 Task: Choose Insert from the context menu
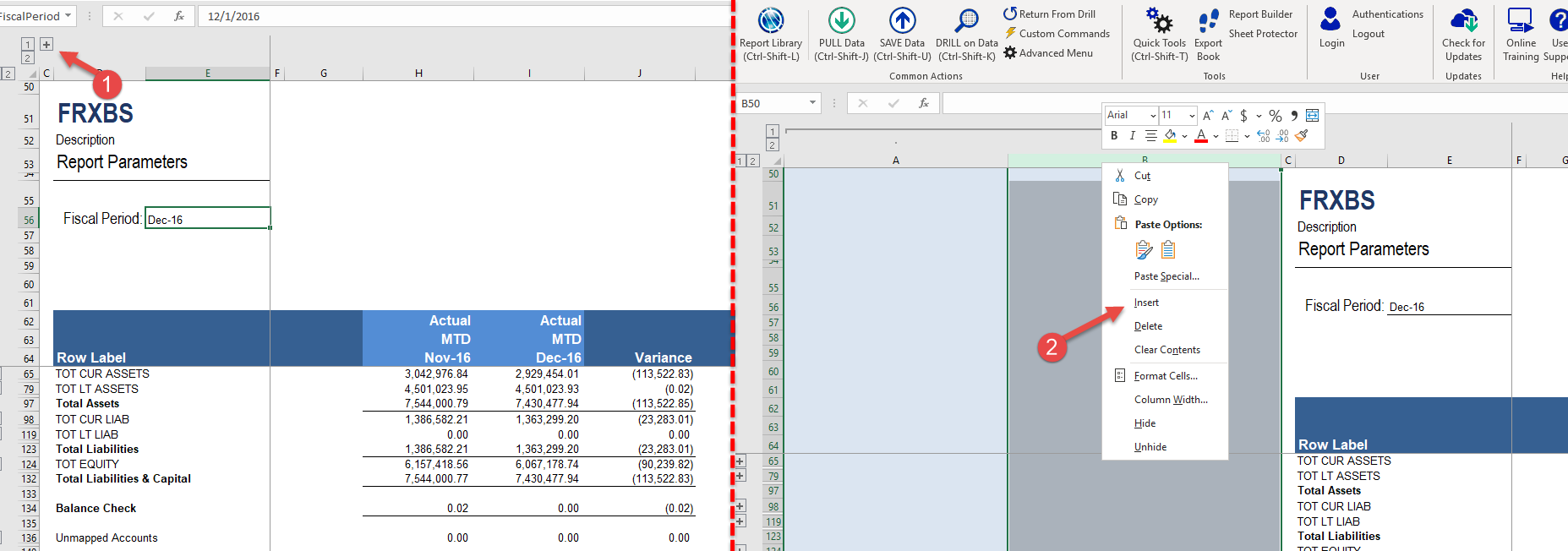[1146, 303]
